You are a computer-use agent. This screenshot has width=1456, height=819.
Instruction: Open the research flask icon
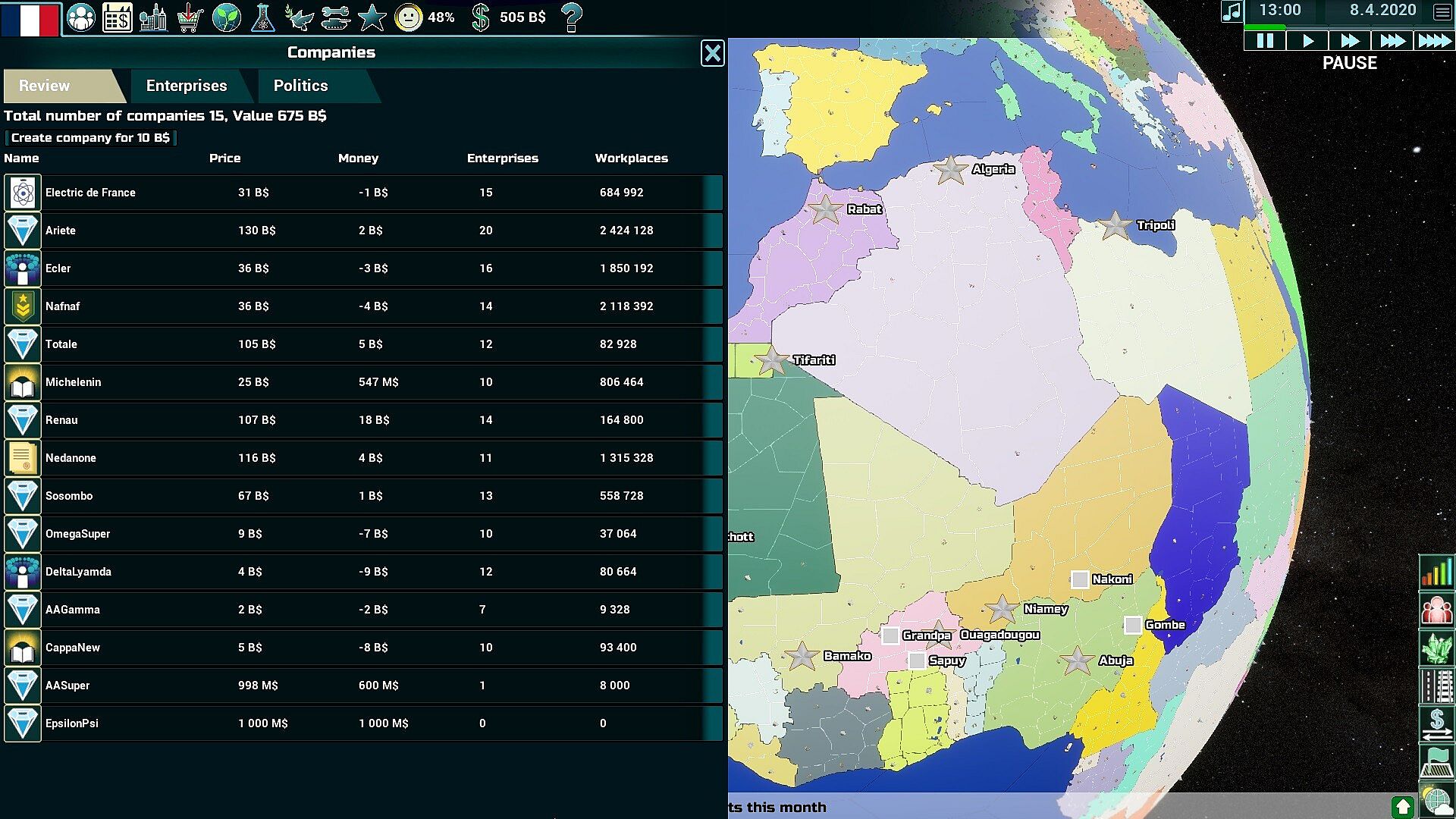[x=262, y=17]
